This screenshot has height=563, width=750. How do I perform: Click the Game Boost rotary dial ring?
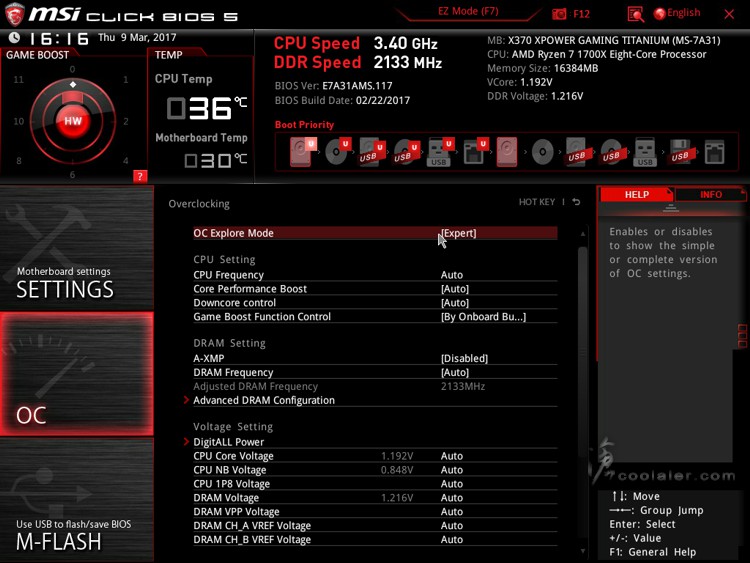point(73,121)
